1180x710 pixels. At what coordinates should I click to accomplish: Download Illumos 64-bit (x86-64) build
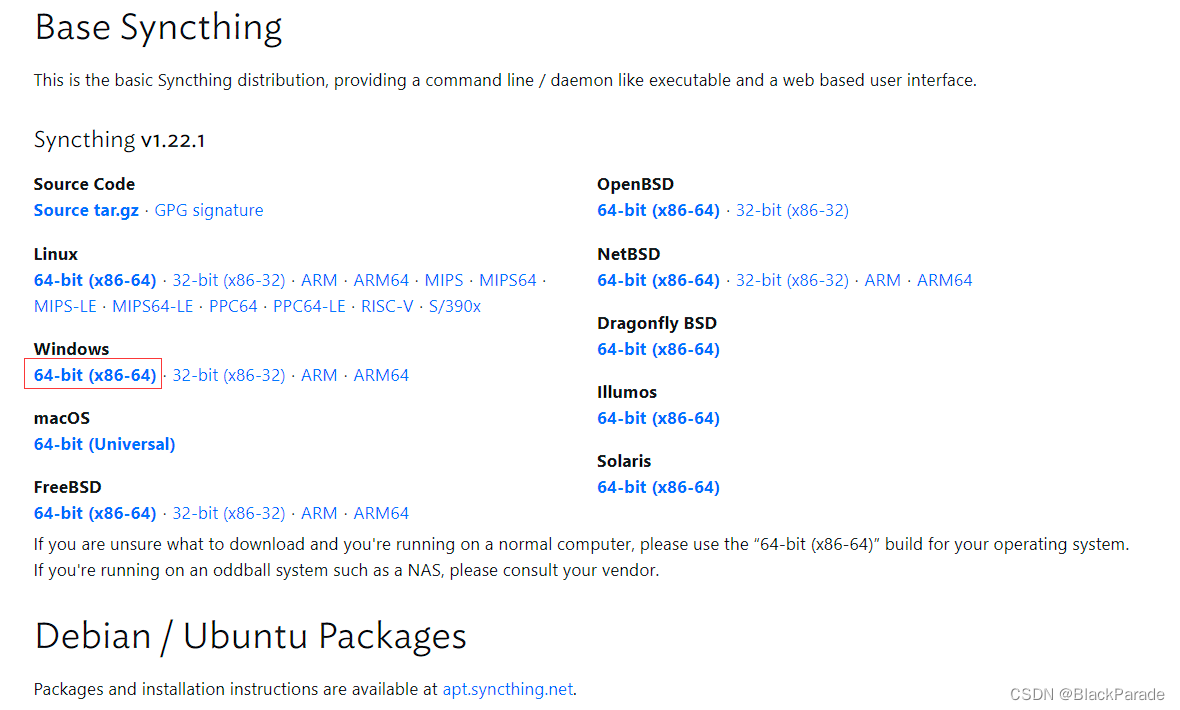pos(658,419)
